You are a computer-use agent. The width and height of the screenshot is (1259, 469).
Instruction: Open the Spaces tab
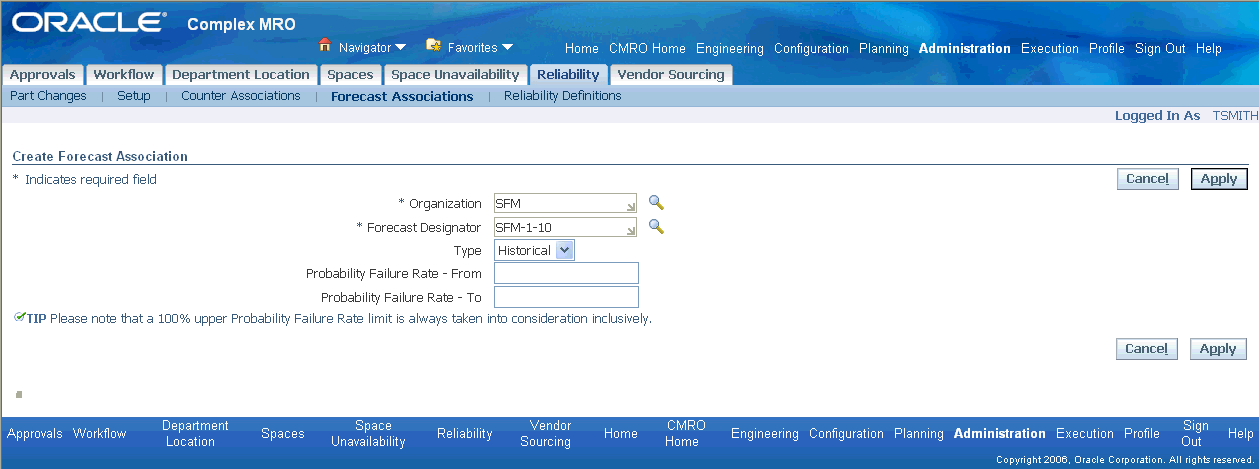[350, 75]
